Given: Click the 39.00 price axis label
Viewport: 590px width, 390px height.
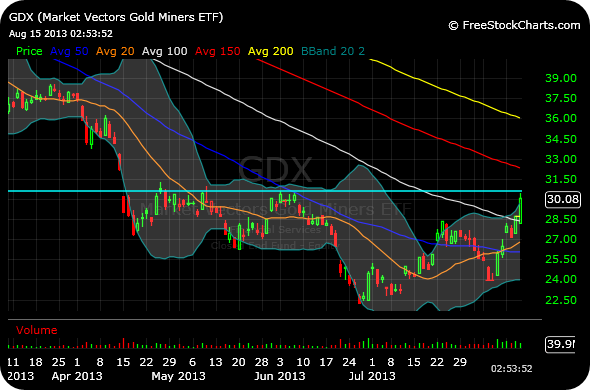Looking at the screenshot, I should tap(561, 78).
